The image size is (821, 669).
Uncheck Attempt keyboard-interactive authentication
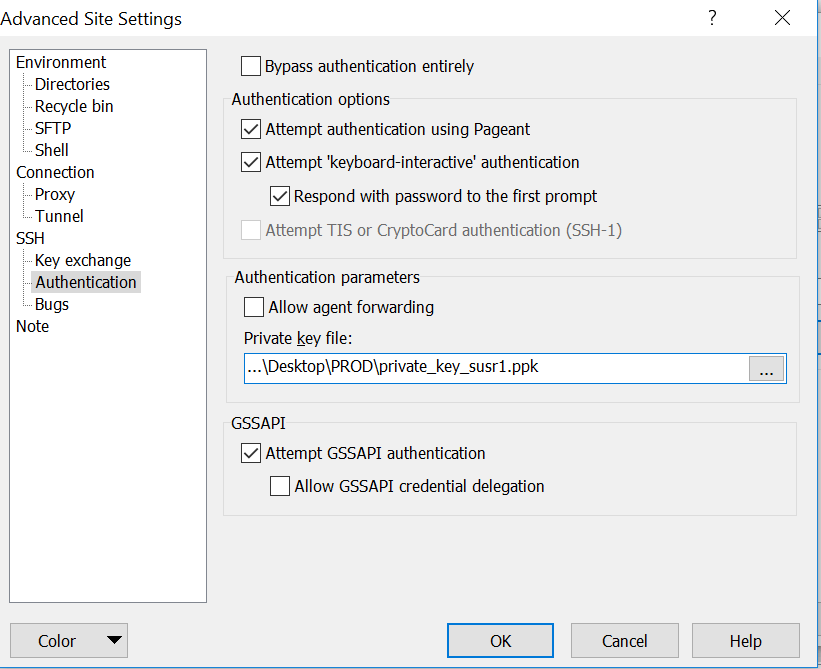(250, 162)
